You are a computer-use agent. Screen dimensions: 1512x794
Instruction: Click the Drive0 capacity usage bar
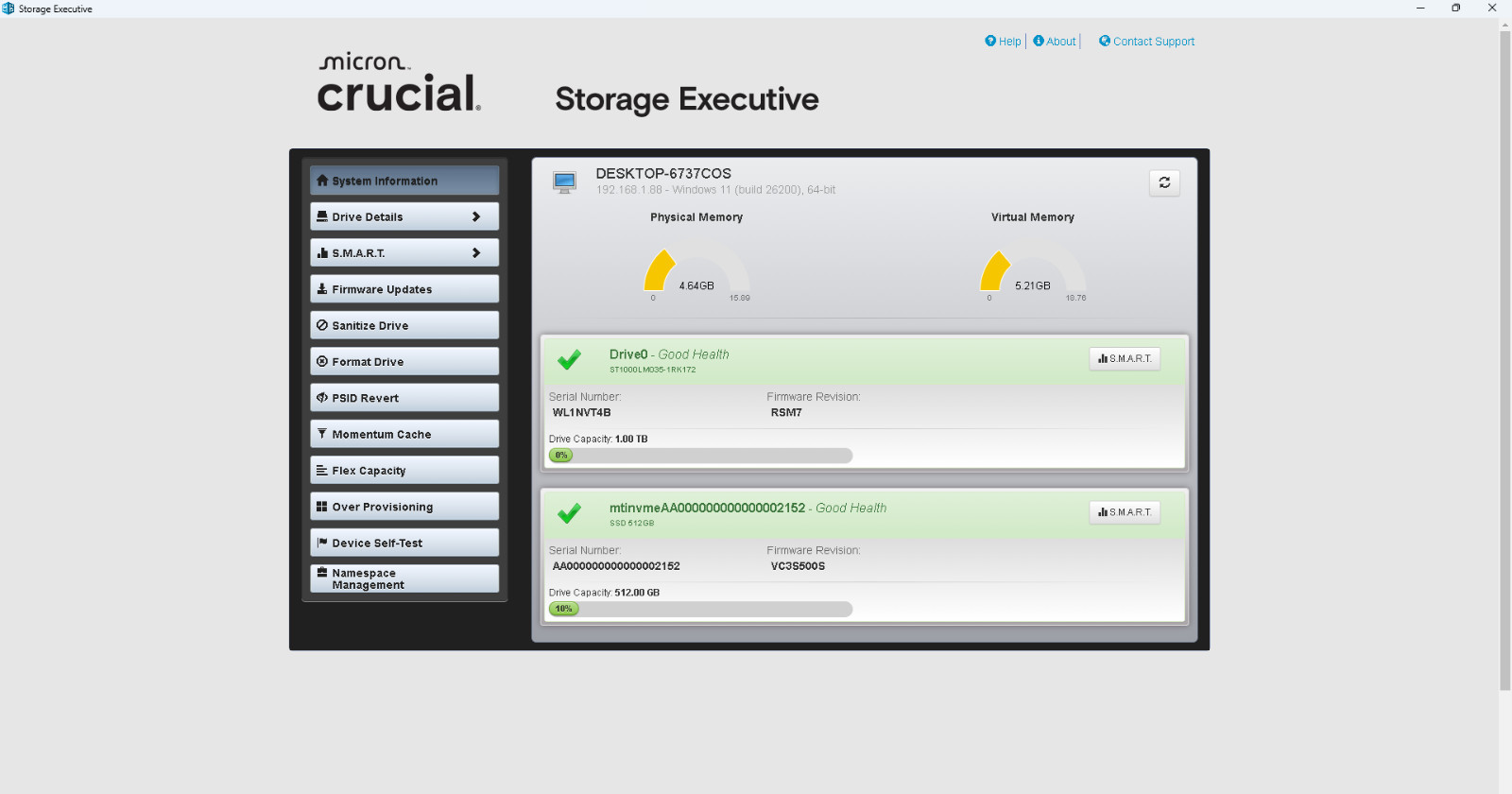point(700,456)
